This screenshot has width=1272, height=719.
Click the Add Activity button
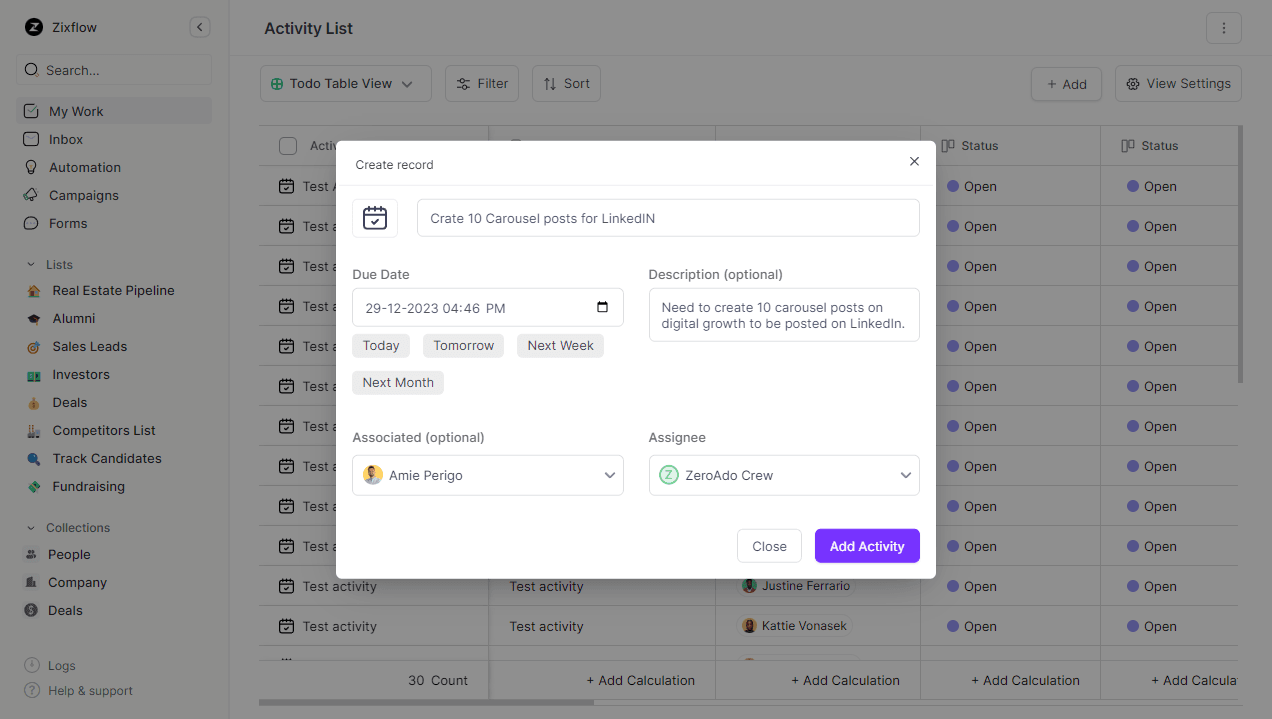coord(866,546)
